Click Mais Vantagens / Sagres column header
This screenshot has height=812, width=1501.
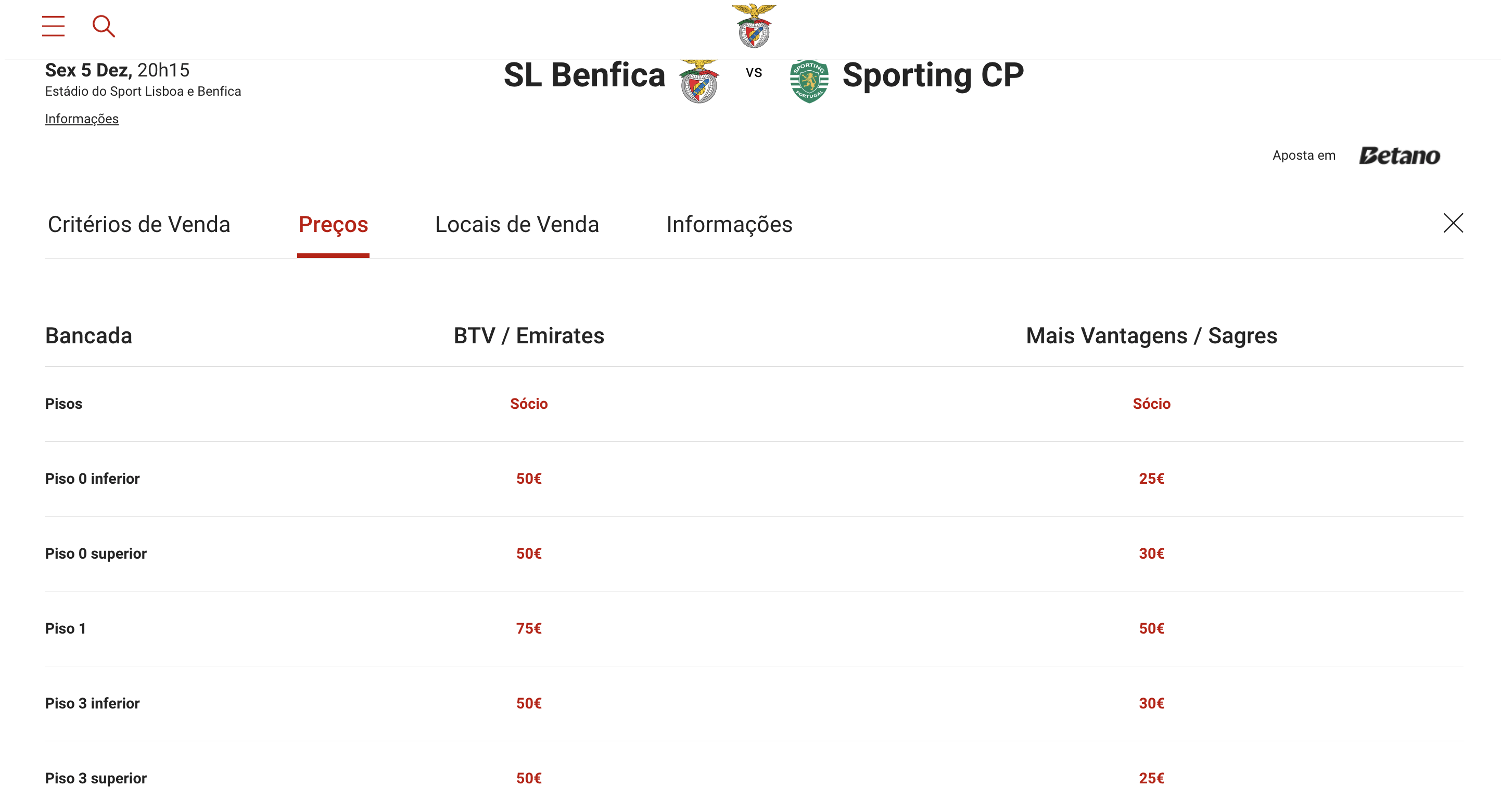1151,336
